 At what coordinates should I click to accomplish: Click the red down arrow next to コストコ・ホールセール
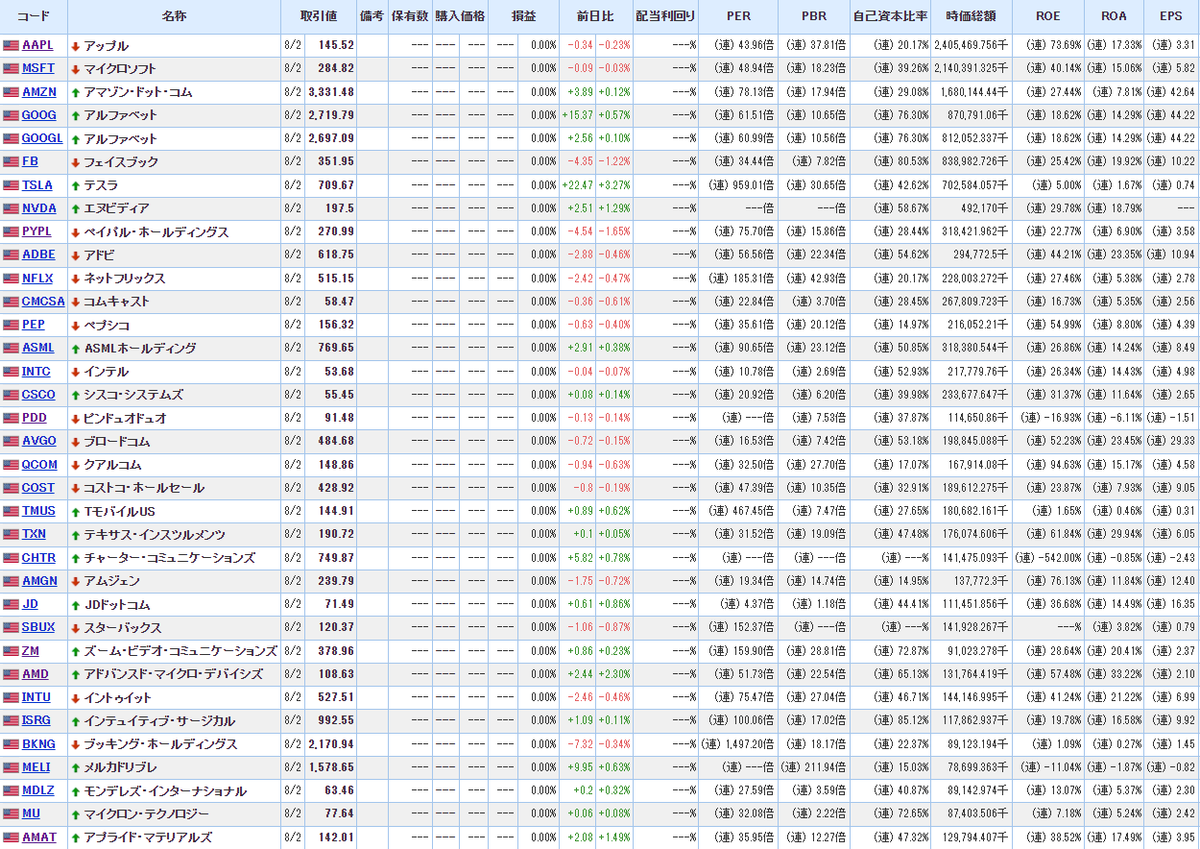click(75, 488)
